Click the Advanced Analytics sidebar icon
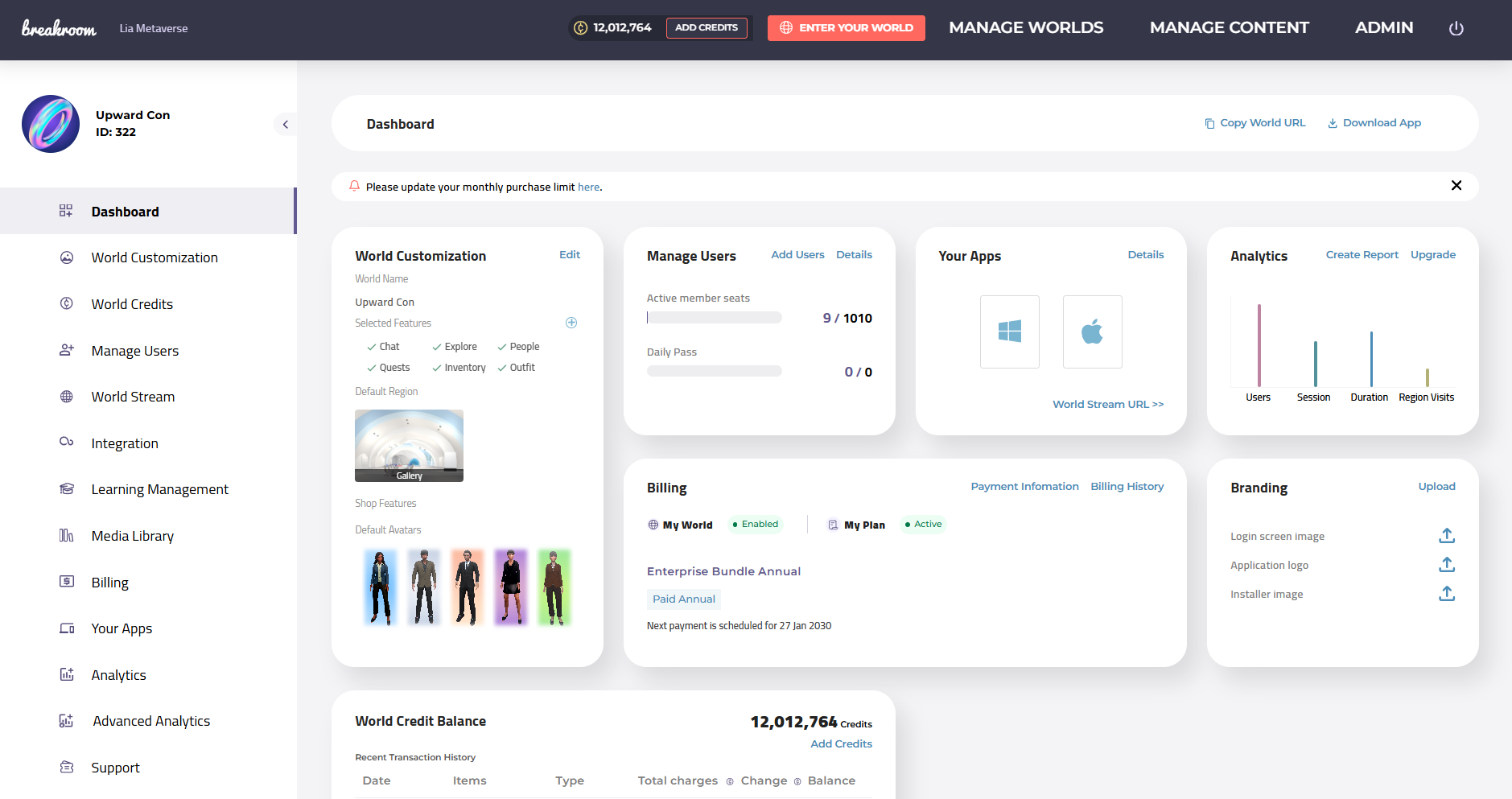The width and height of the screenshot is (1512, 799). (67, 721)
